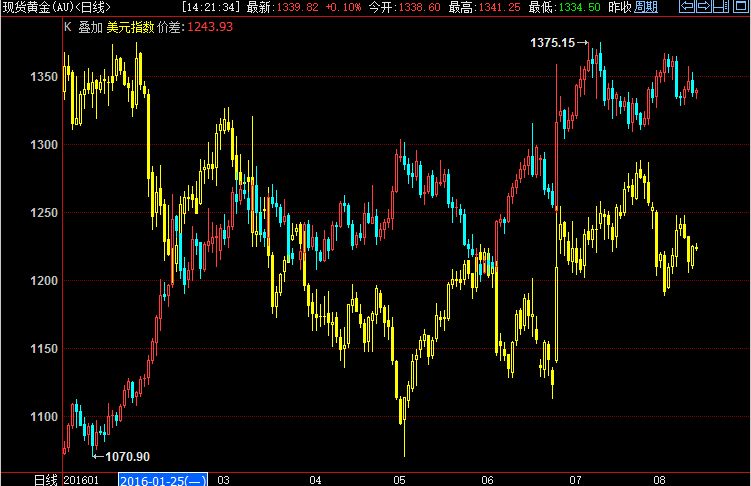The height and width of the screenshot is (486, 751).
Task: Jump to the 03 month marker
Action: (223, 480)
